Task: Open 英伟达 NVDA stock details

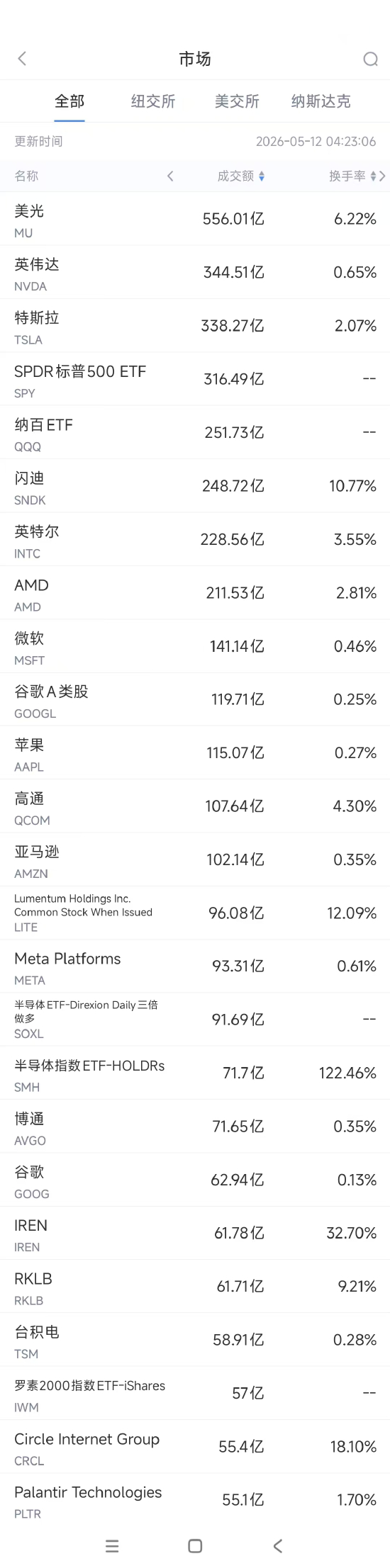Action: pyautogui.click(x=195, y=272)
